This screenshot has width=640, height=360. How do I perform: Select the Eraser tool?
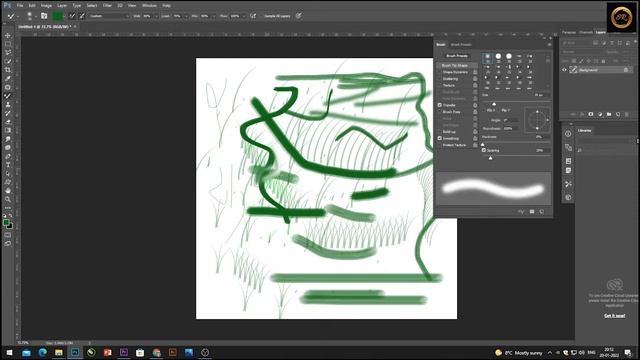[x=8, y=122]
